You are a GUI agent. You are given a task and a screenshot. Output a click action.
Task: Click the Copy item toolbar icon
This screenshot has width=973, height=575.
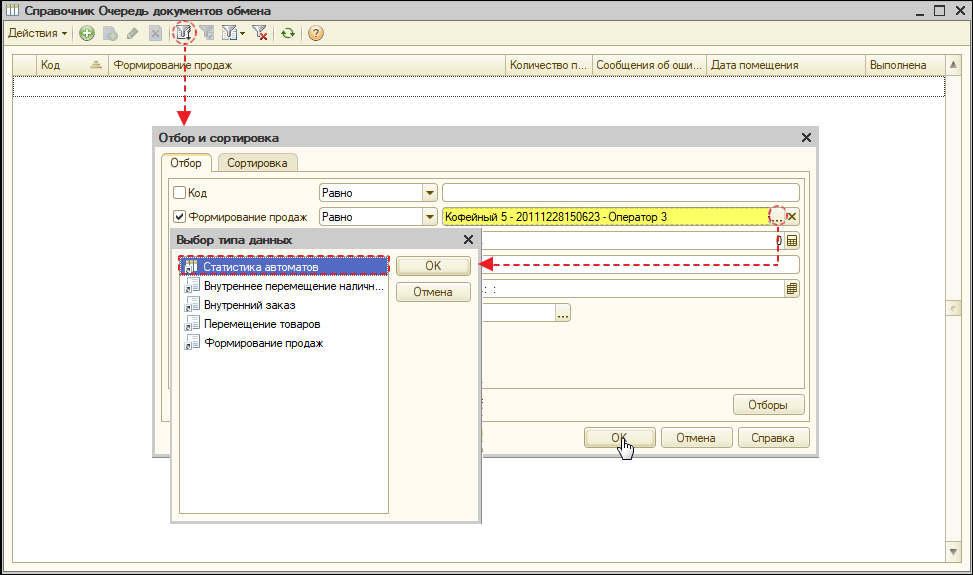click(110, 33)
